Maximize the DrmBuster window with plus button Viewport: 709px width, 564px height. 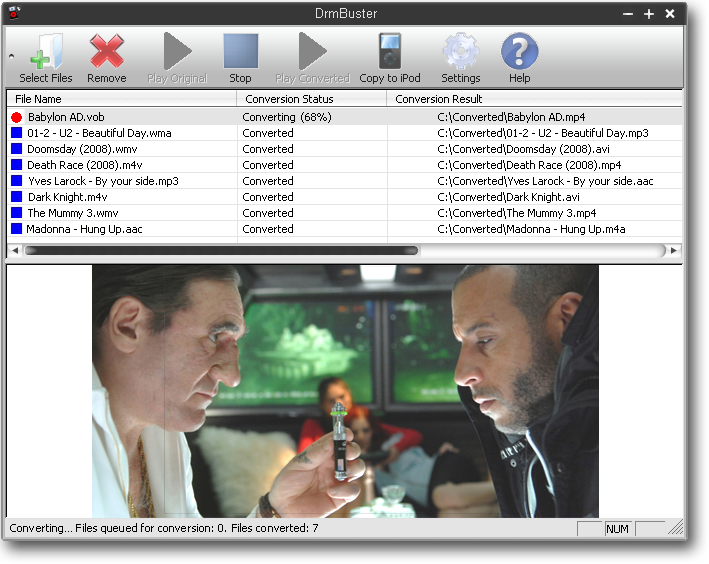649,14
